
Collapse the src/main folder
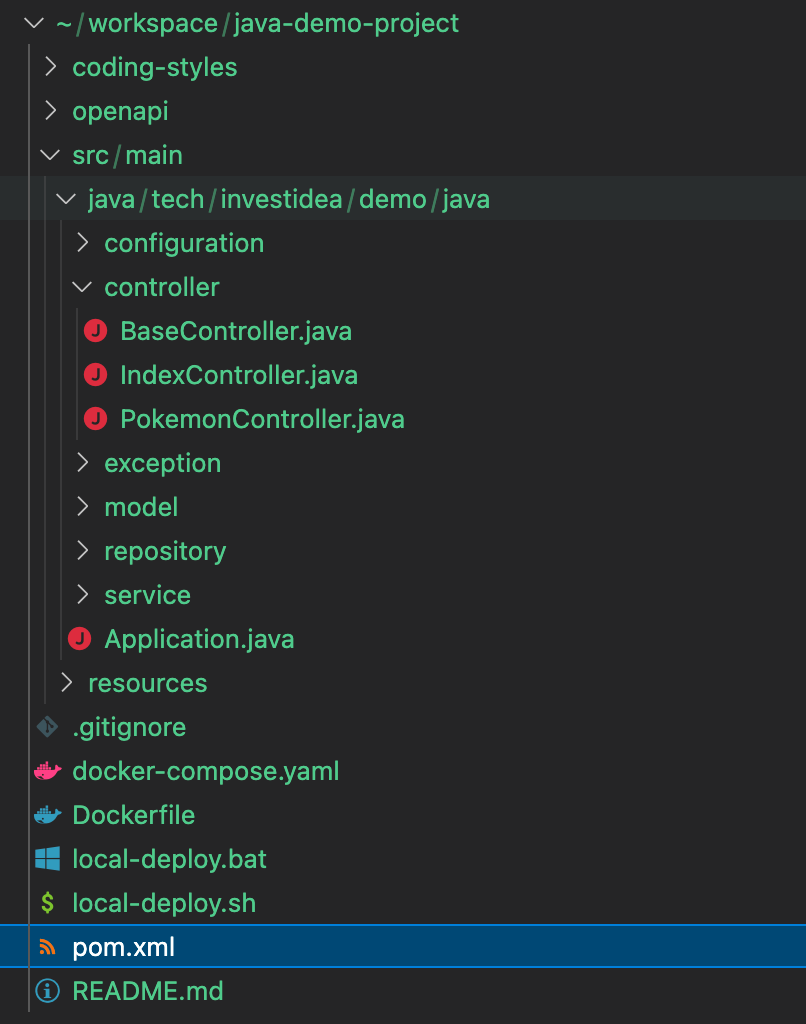49,155
